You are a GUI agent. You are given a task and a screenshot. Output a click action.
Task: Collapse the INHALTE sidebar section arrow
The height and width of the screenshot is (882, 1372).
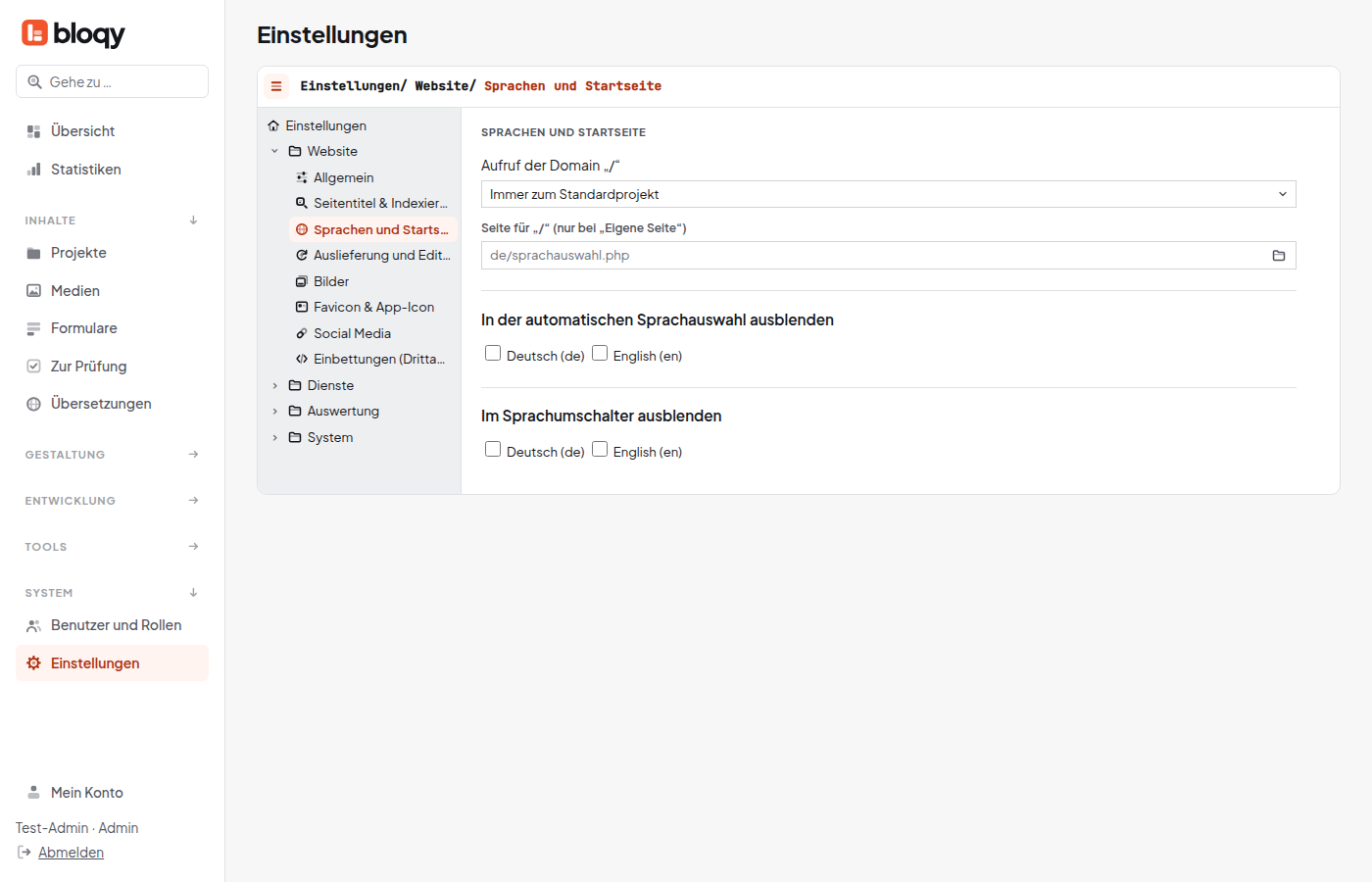[x=193, y=220]
